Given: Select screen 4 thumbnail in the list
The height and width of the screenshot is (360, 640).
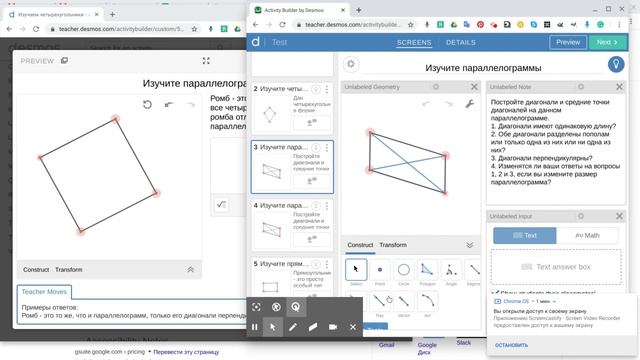Looking at the screenshot, I should [292, 224].
